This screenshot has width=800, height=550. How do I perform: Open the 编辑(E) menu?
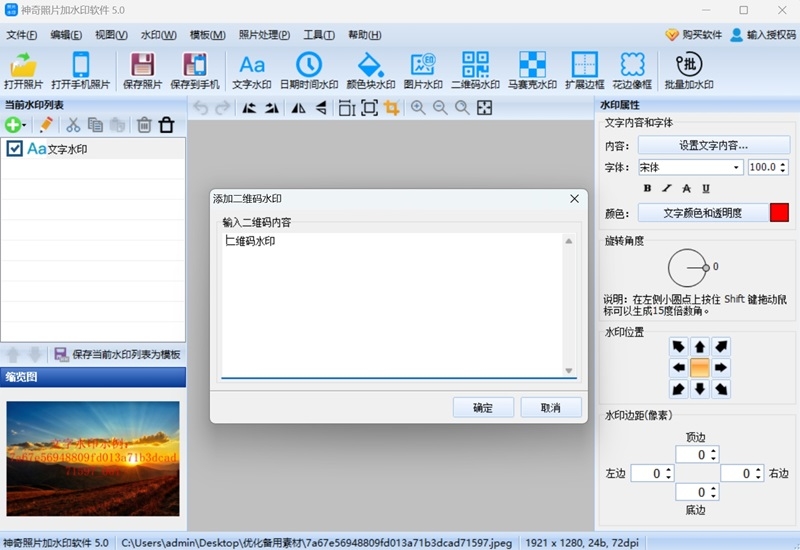point(66,35)
